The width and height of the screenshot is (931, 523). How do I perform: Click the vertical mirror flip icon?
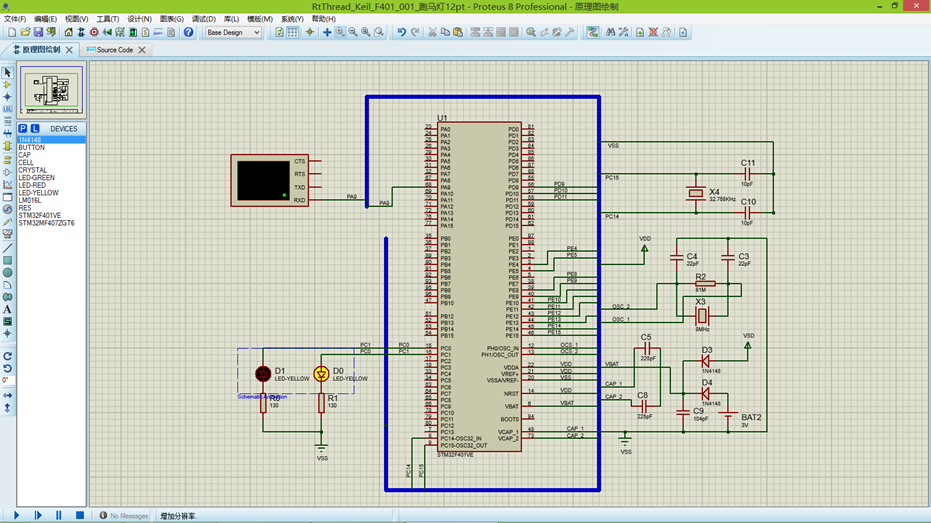click(x=7, y=408)
